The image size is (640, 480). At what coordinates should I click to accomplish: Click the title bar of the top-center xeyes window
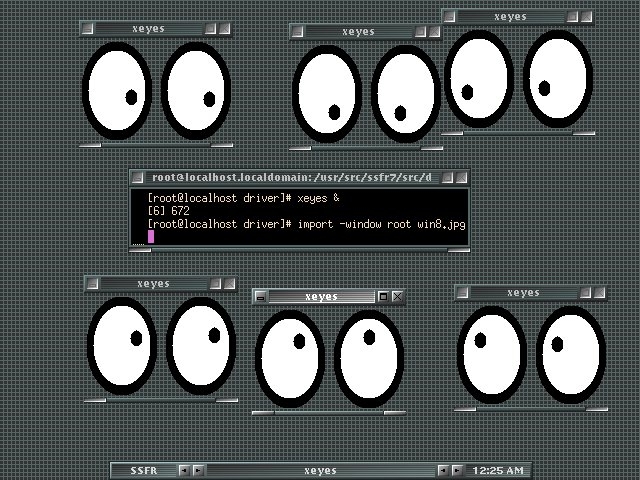click(357, 32)
